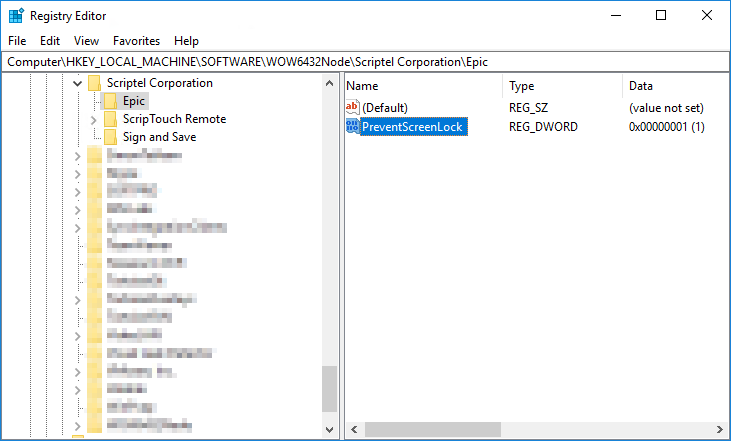Click the (value not set) data cell
This screenshot has height=441, width=731.
(666, 108)
